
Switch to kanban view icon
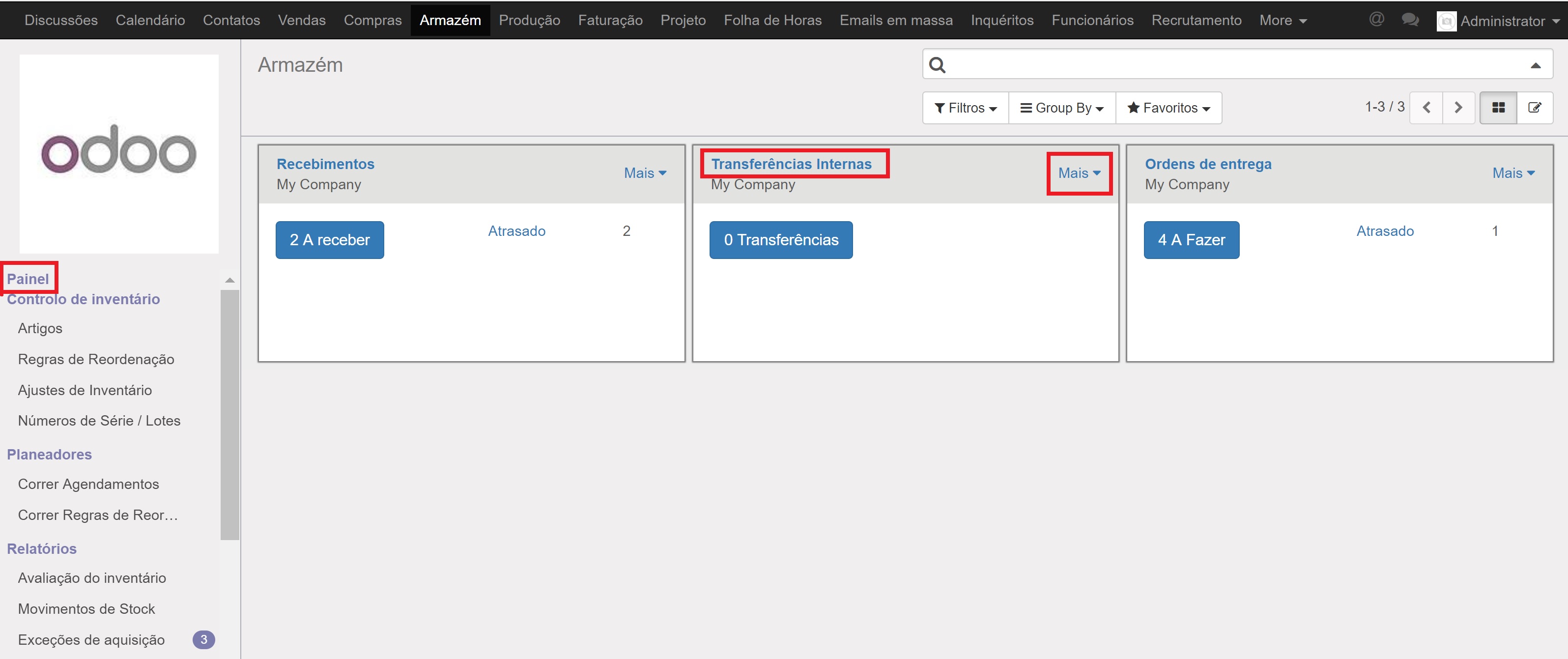point(1498,108)
